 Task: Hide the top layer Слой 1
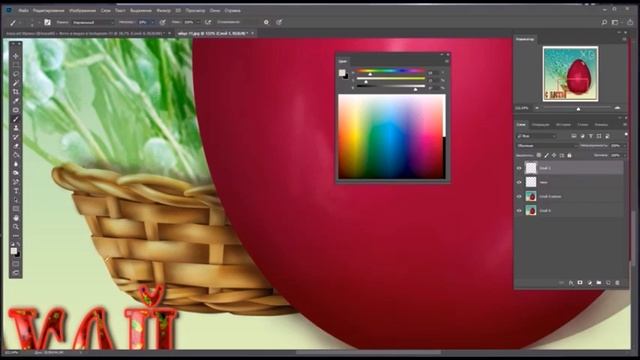(x=519, y=168)
